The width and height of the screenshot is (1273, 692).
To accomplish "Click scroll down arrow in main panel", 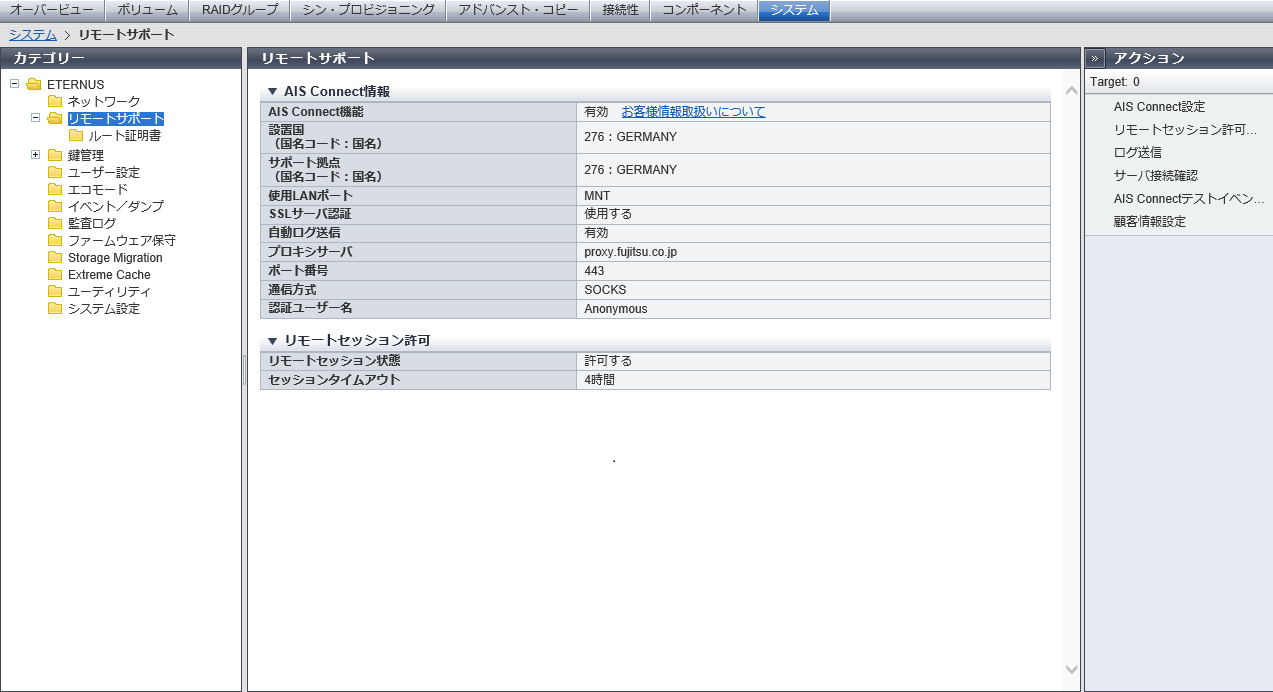I will tap(1071, 669).
